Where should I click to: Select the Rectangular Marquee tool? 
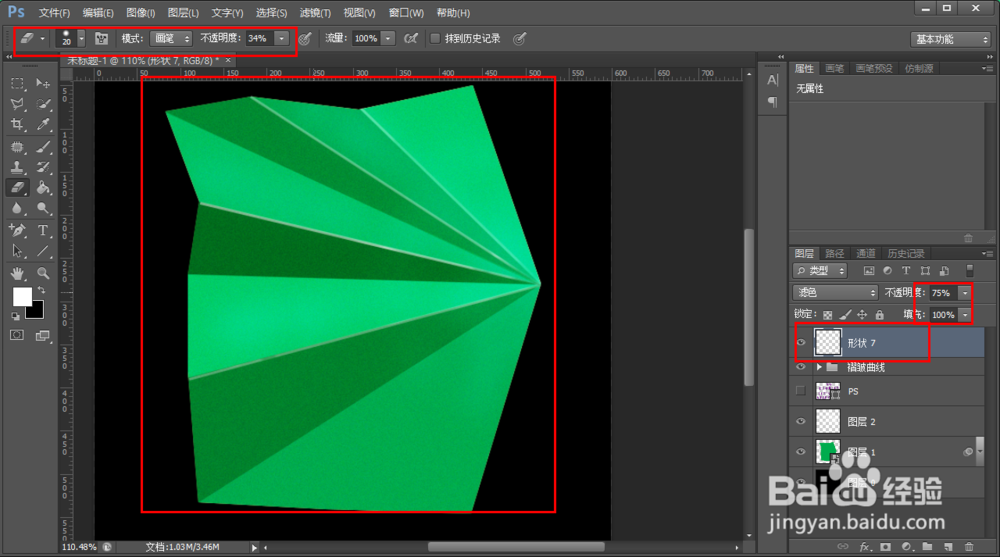pos(17,84)
